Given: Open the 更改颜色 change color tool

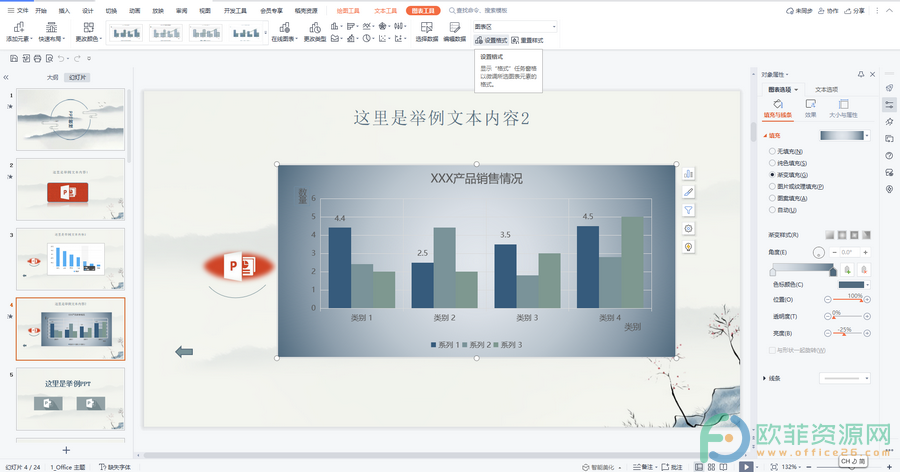Looking at the screenshot, I should (88, 32).
